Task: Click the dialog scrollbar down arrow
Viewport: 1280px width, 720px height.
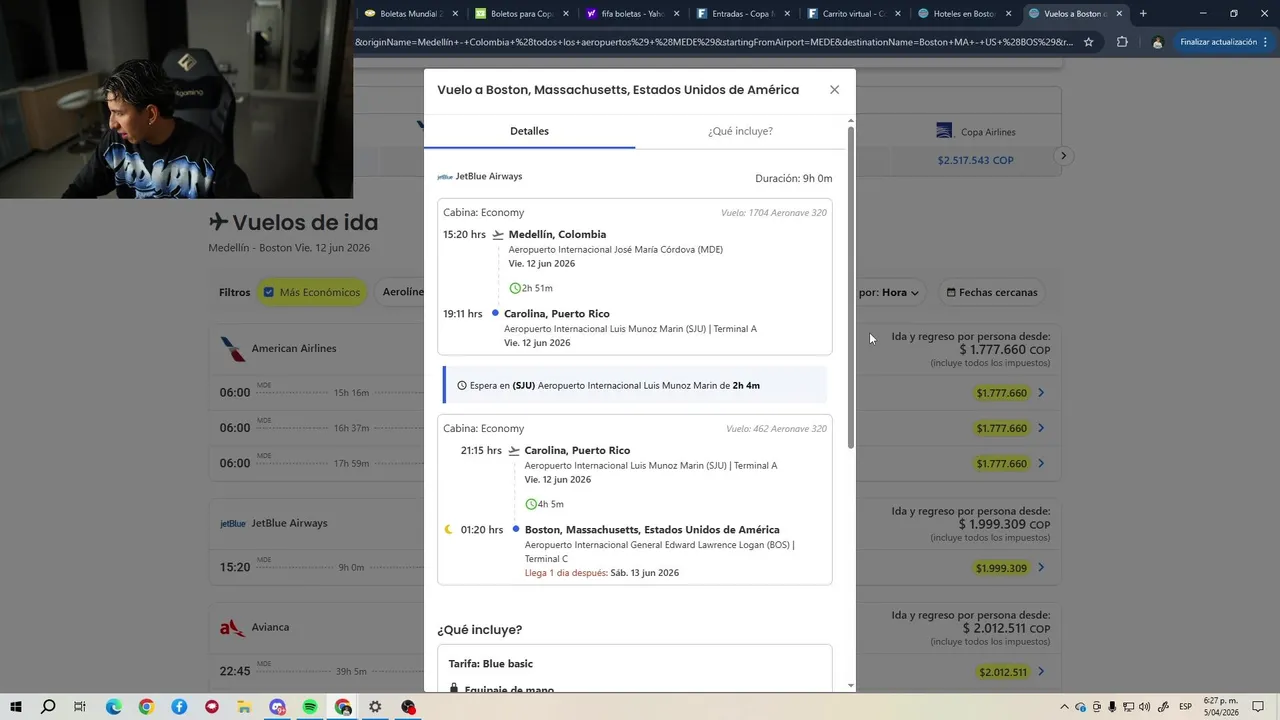Action: 851,686
